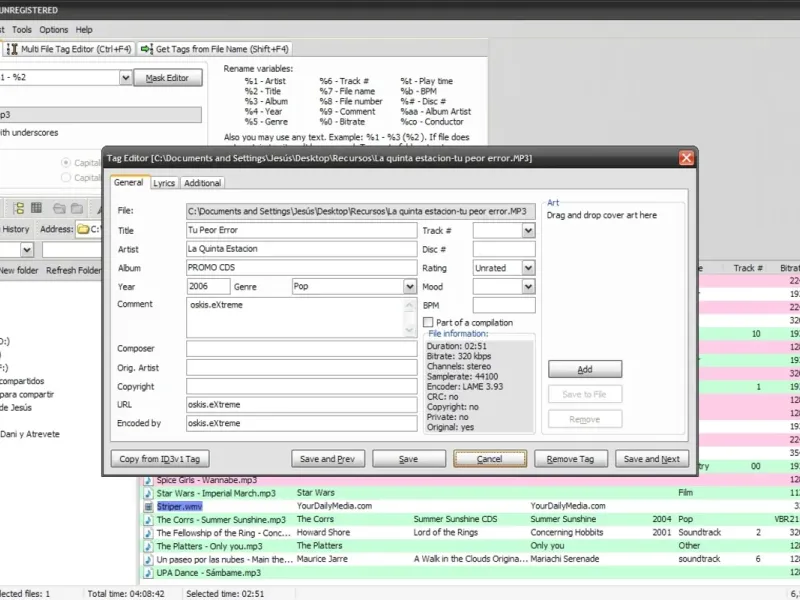This screenshot has width=800, height=600.
Task: Click the video file icon beside Striper.wmv
Action: click(x=148, y=506)
